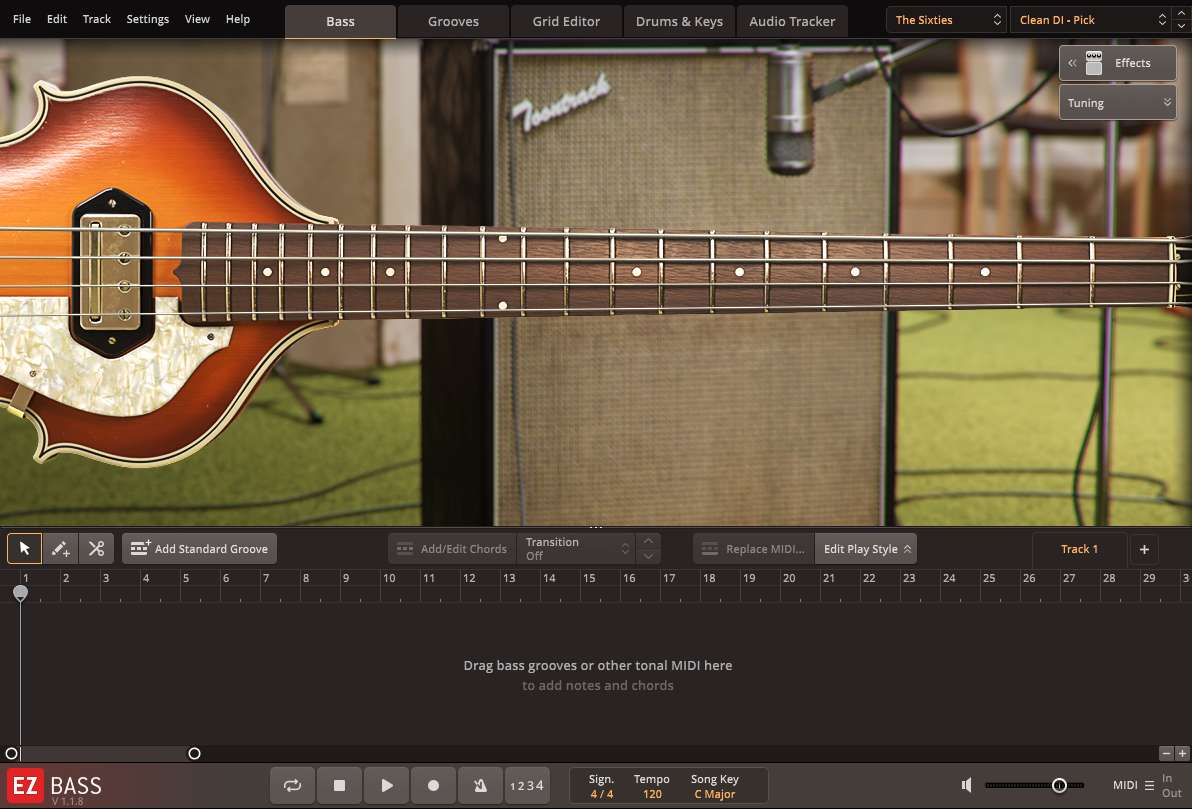Image resolution: width=1192 pixels, height=809 pixels.
Task: Click the 1234 count-in button
Action: pyautogui.click(x=527, y=785)
